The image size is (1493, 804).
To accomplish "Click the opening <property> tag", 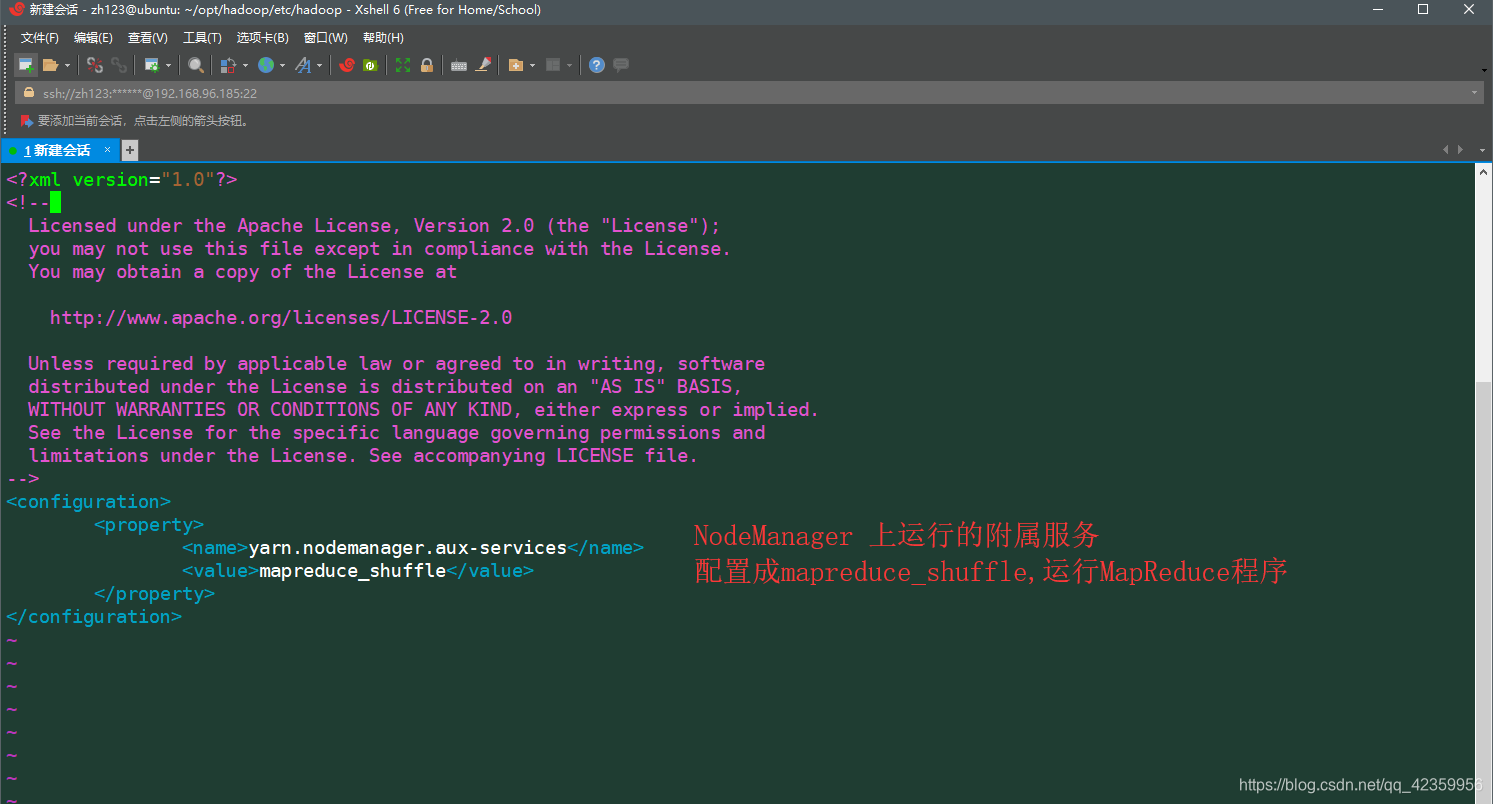I will pyautogui.click(x=149, y=525).
